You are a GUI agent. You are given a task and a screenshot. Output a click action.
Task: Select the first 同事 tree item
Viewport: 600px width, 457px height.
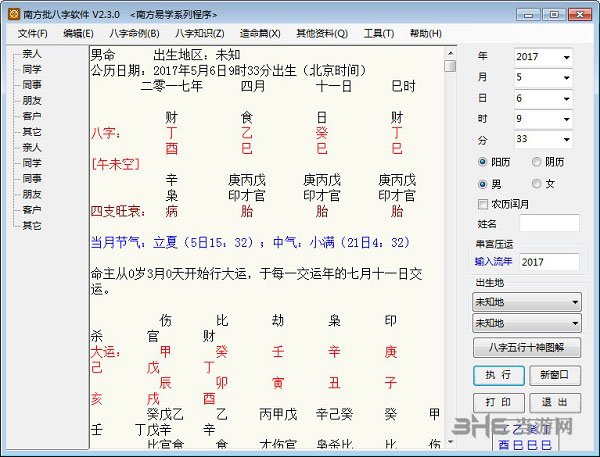(x=32, y=85)
